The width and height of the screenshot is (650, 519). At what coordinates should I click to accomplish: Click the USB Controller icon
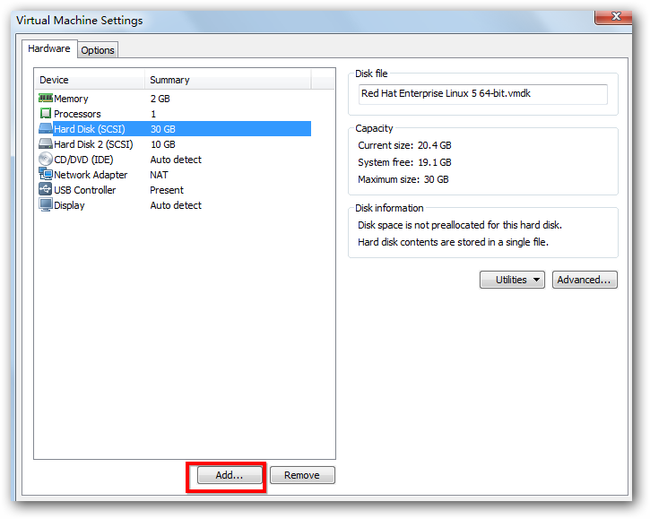[x=45, y=189]
